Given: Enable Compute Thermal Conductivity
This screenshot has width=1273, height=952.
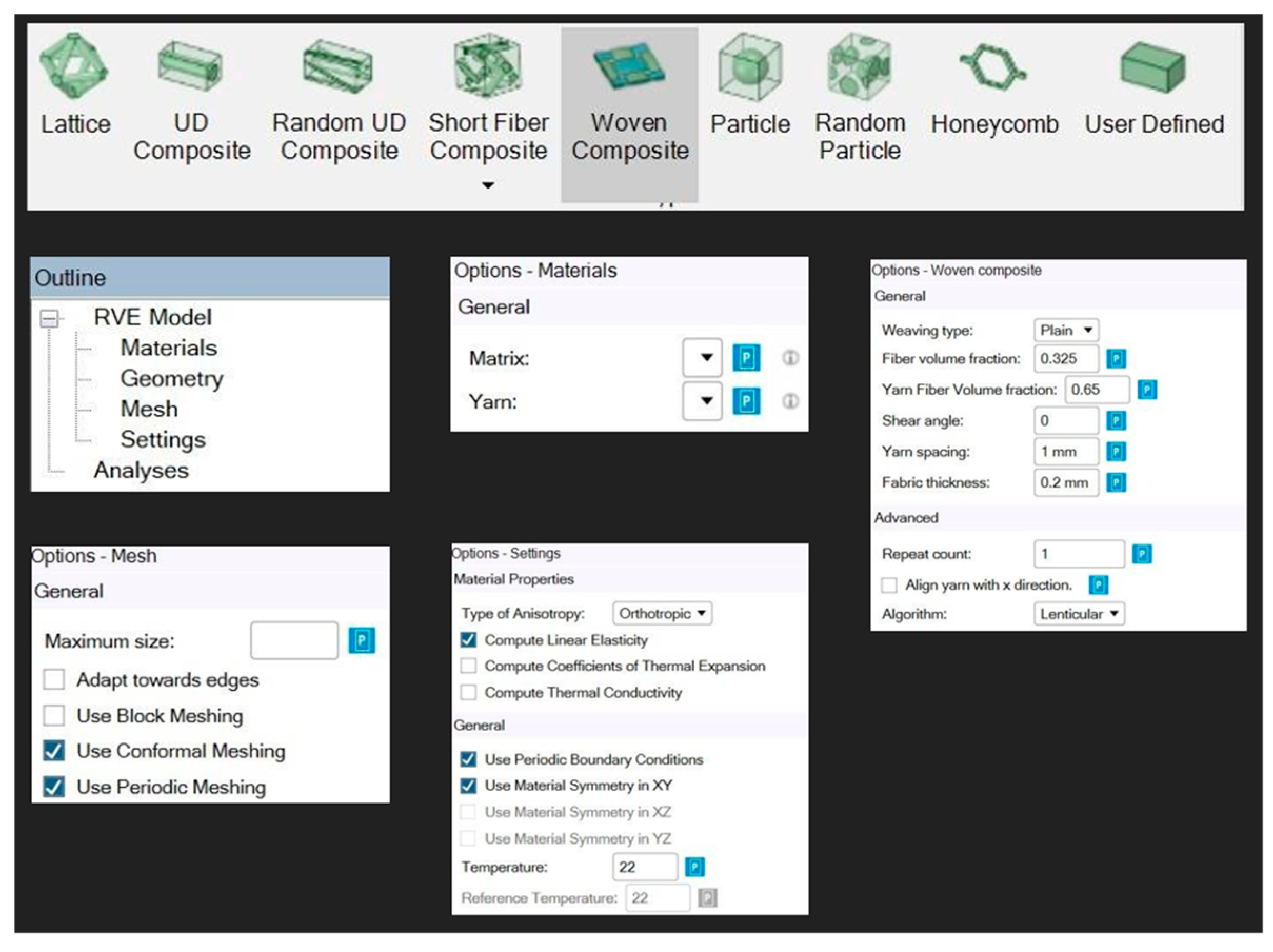Looking at the screenshot, I should click(x=469, y=692).
